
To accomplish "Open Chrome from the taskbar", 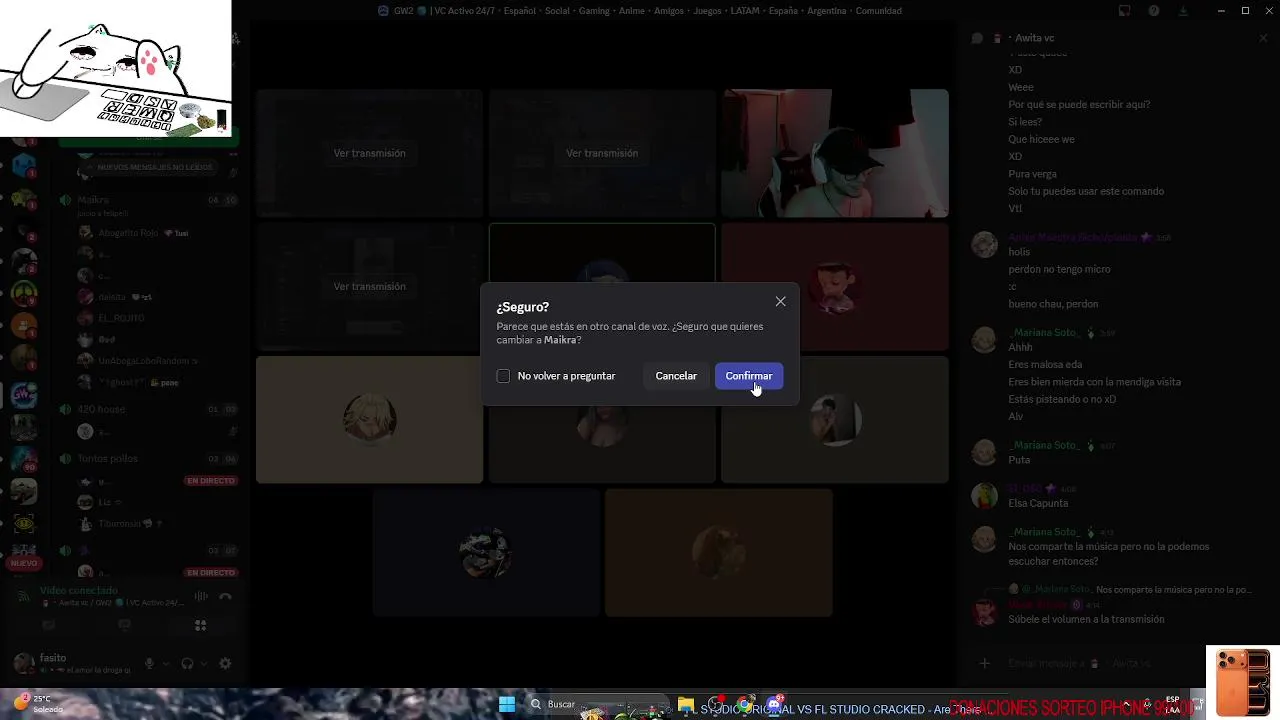I will pyautogui.click(x=744, y=705).
